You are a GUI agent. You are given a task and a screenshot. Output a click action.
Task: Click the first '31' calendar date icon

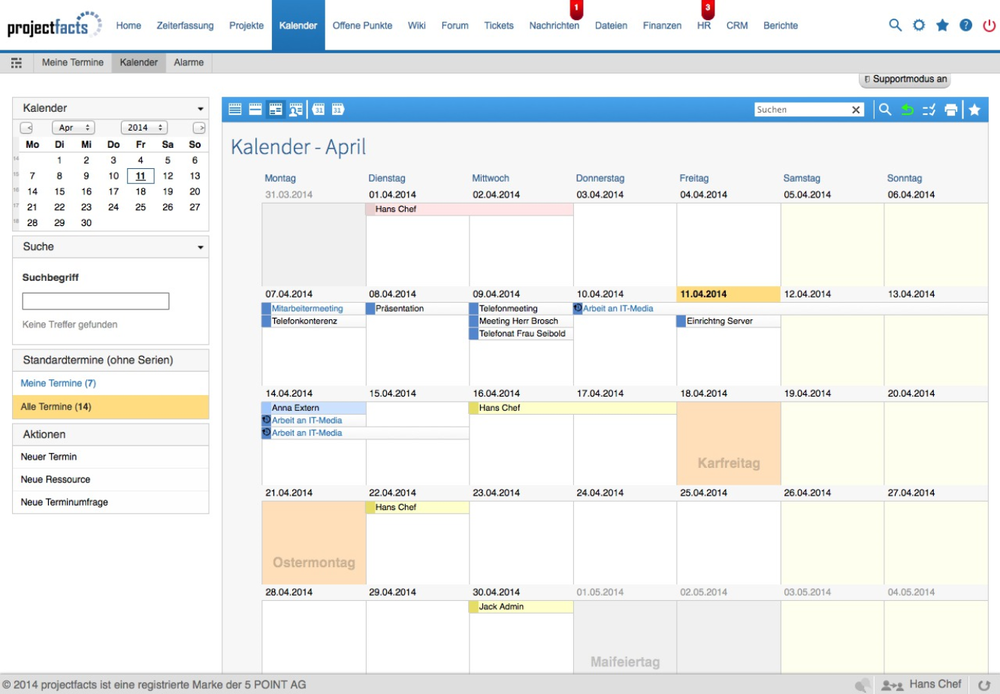coord(318,110)
